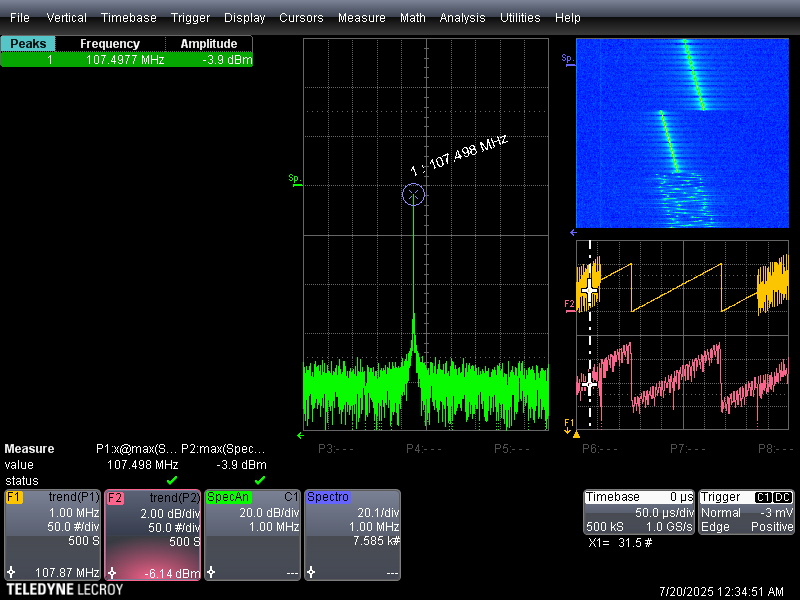Click the F1 cursor readout icon

click(x=11, y=572)
